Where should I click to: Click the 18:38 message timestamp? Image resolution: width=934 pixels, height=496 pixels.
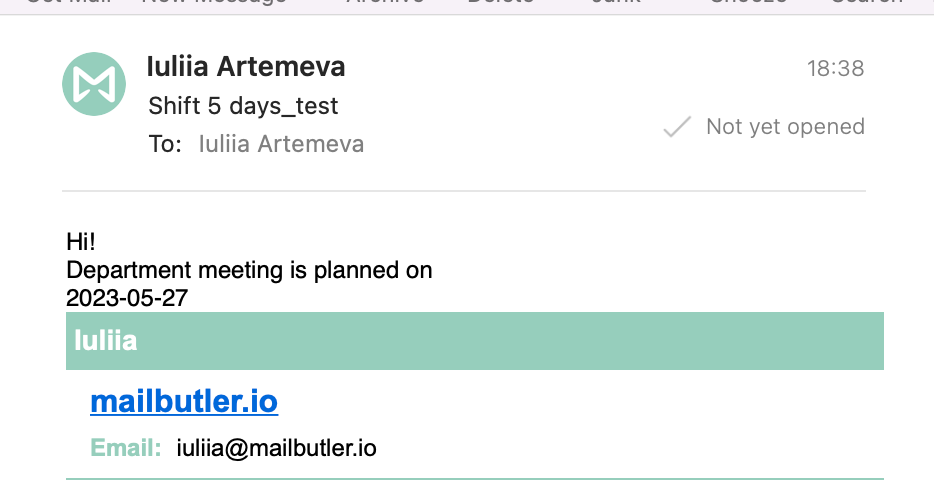[x=835, y=68]
